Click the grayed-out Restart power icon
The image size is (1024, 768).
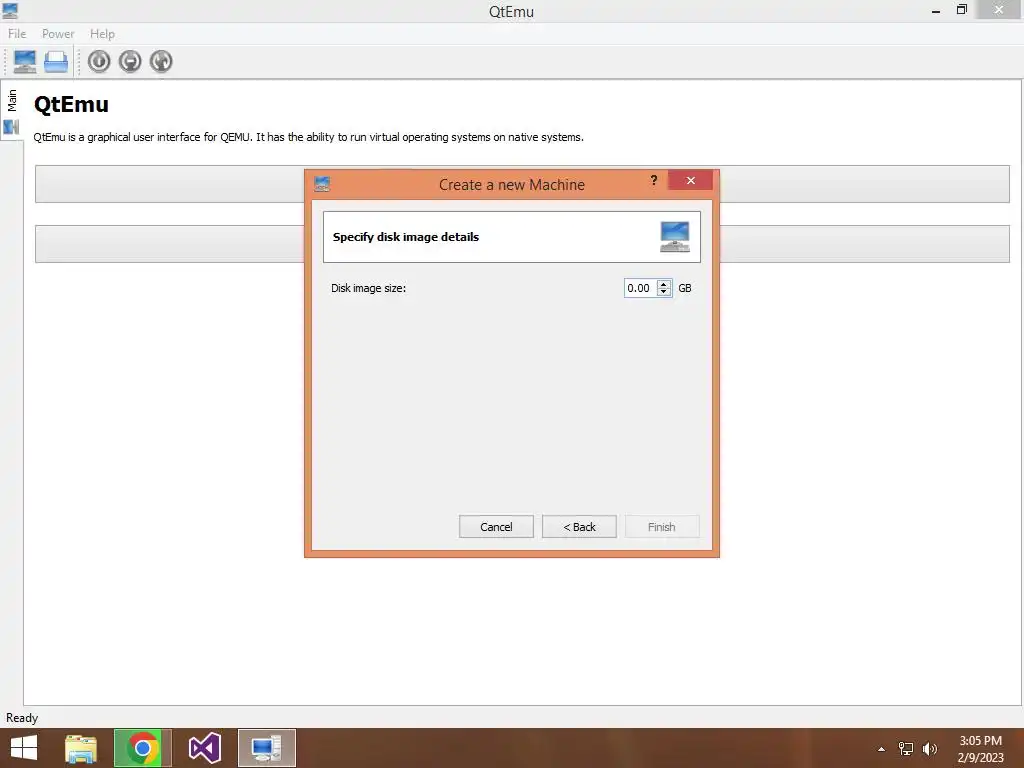click(161, 61)
